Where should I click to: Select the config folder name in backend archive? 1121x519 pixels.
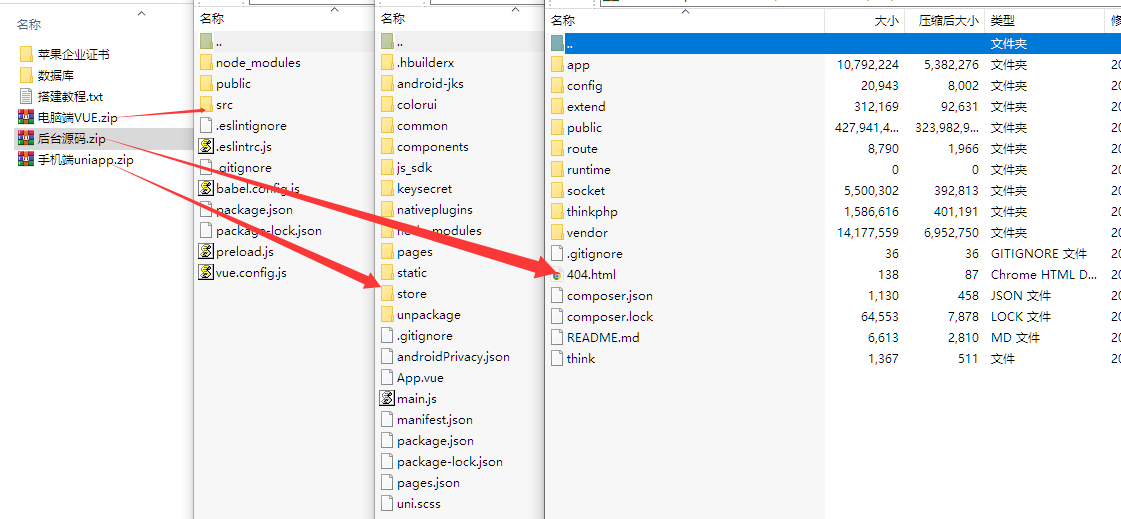click(x=585, y=86)
